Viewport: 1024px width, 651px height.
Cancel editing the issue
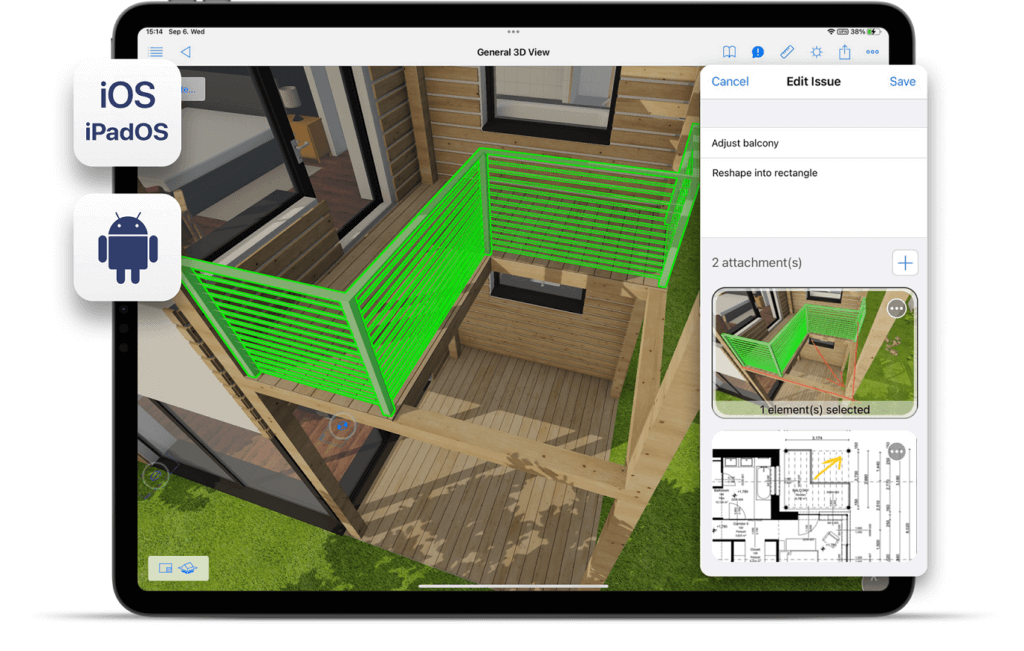[x=730, y=82]
